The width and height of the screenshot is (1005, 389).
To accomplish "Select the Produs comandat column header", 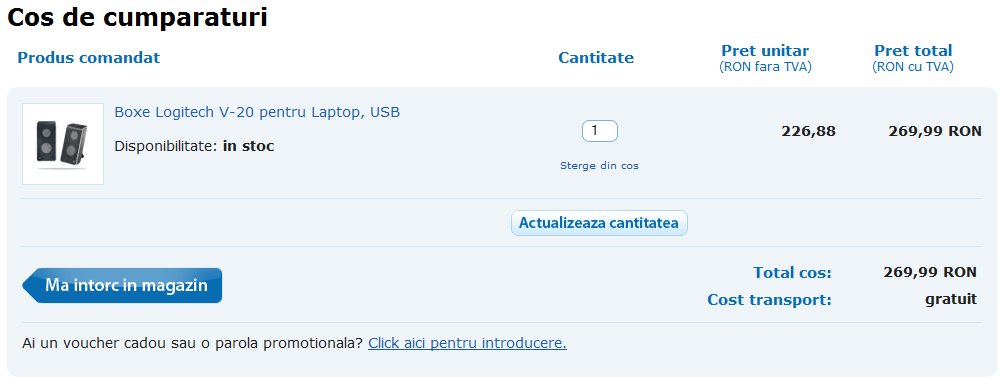I will (88, 58).
